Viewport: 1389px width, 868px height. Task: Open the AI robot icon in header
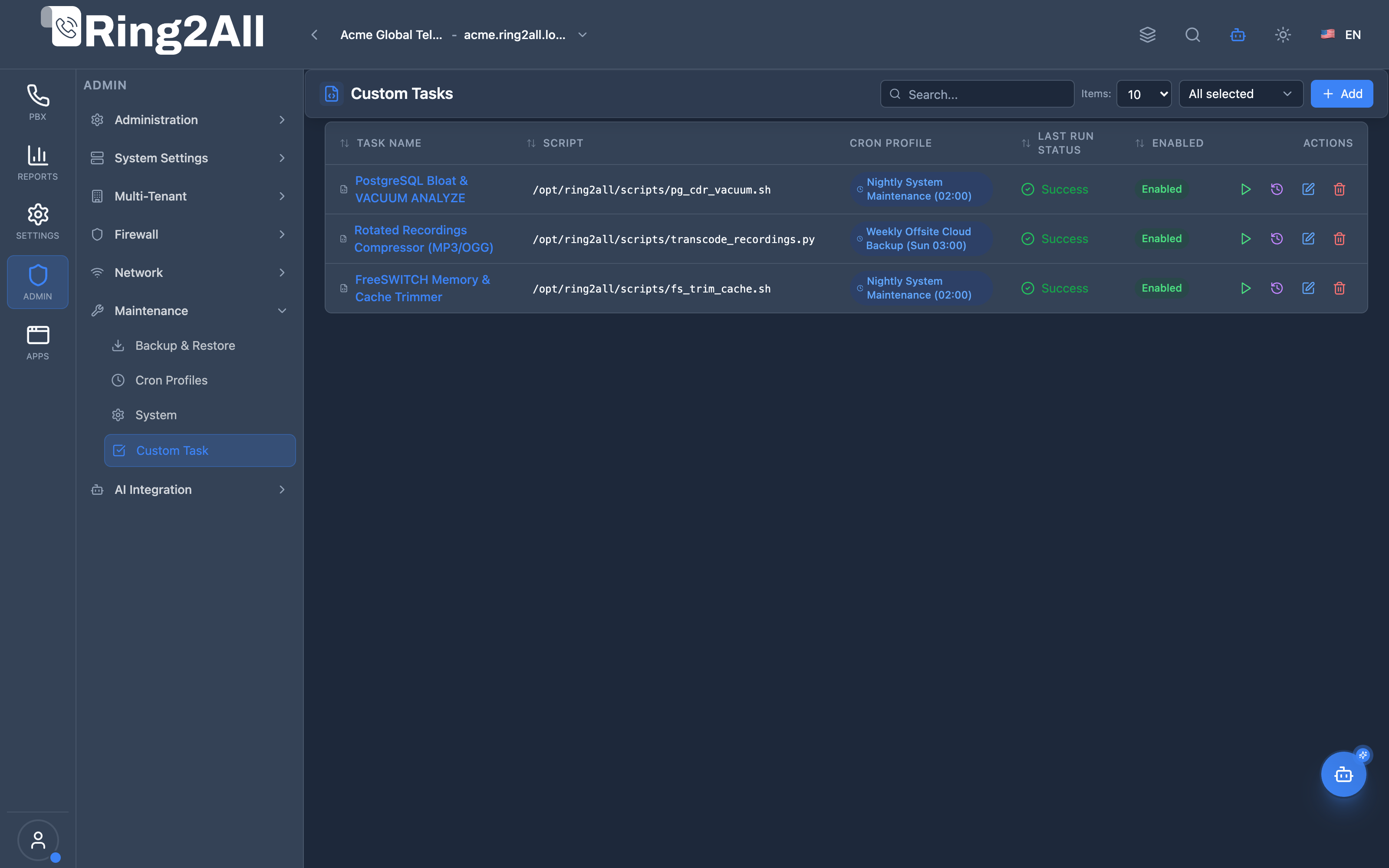point(1238,35)
